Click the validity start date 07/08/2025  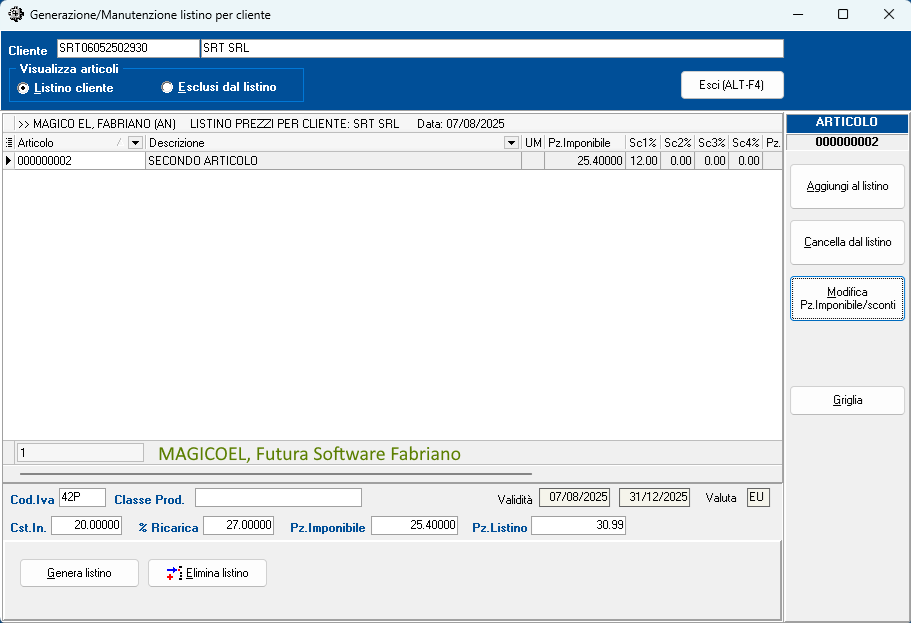[x=575, y=498]
